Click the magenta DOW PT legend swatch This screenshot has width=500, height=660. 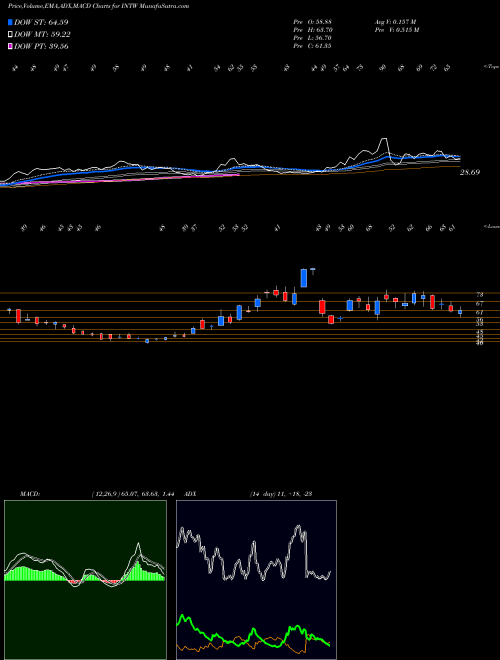click(11, 46)
